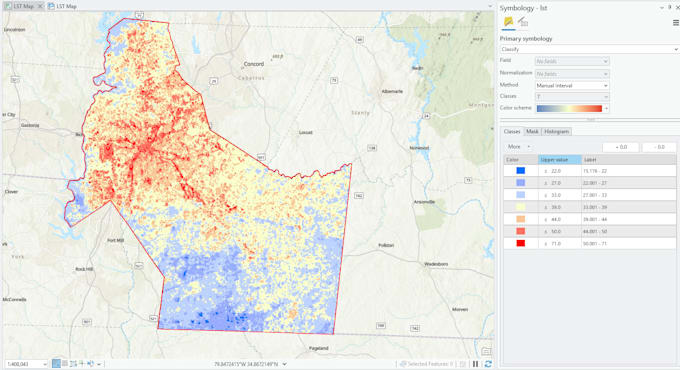Auto-hide the Symbology pane with pin icon
This screenshot has height=370, width=680.
pyautogui.click(x=670, y=7)
